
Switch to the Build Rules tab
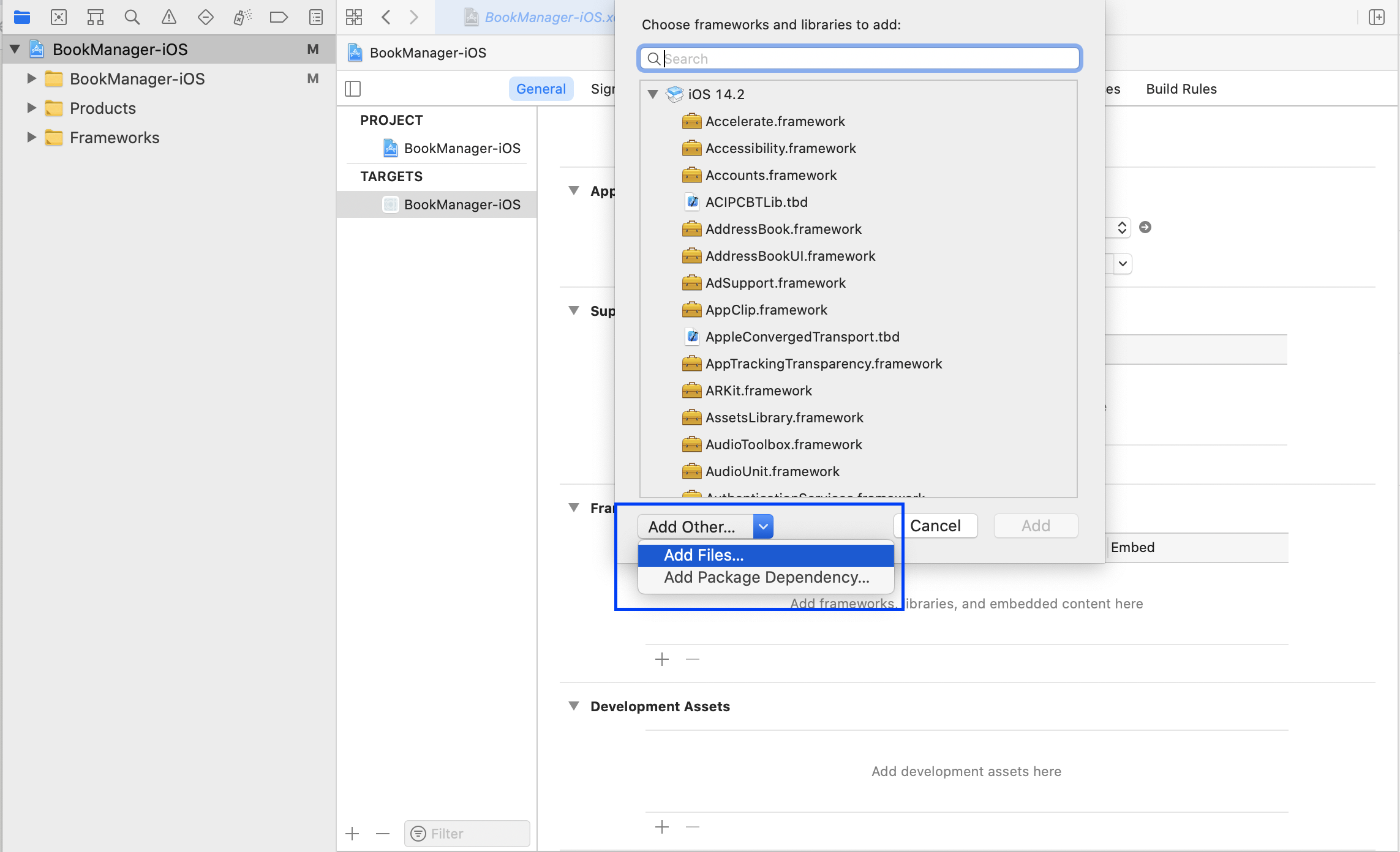click(1181, 89)
